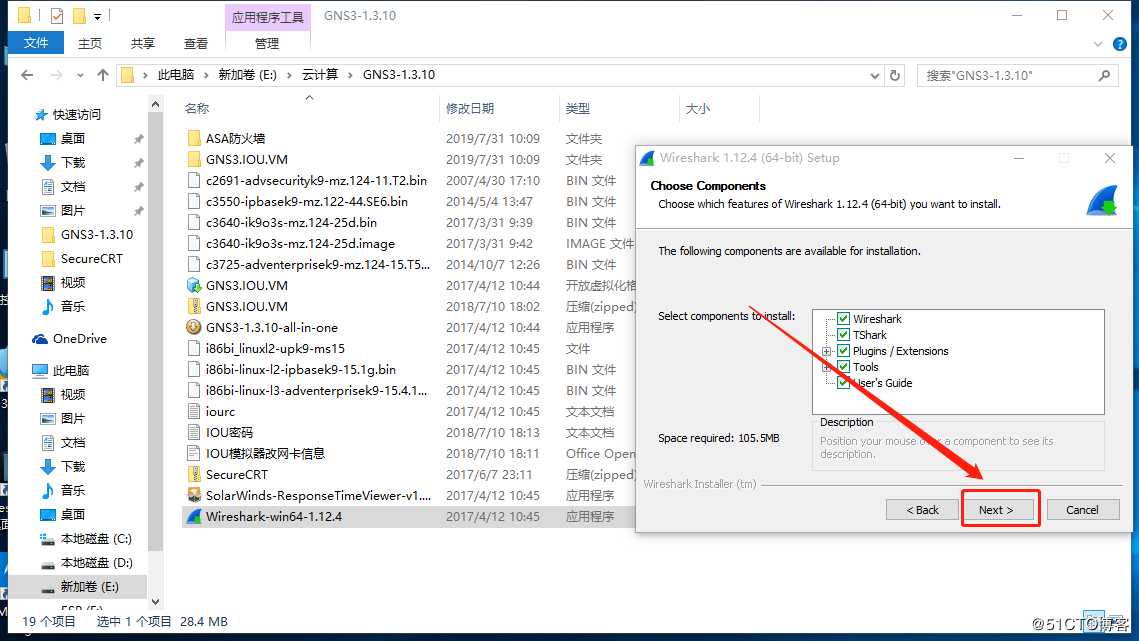
Task: Select OneDrive in navigation pane
Action: tap(79, 338)
